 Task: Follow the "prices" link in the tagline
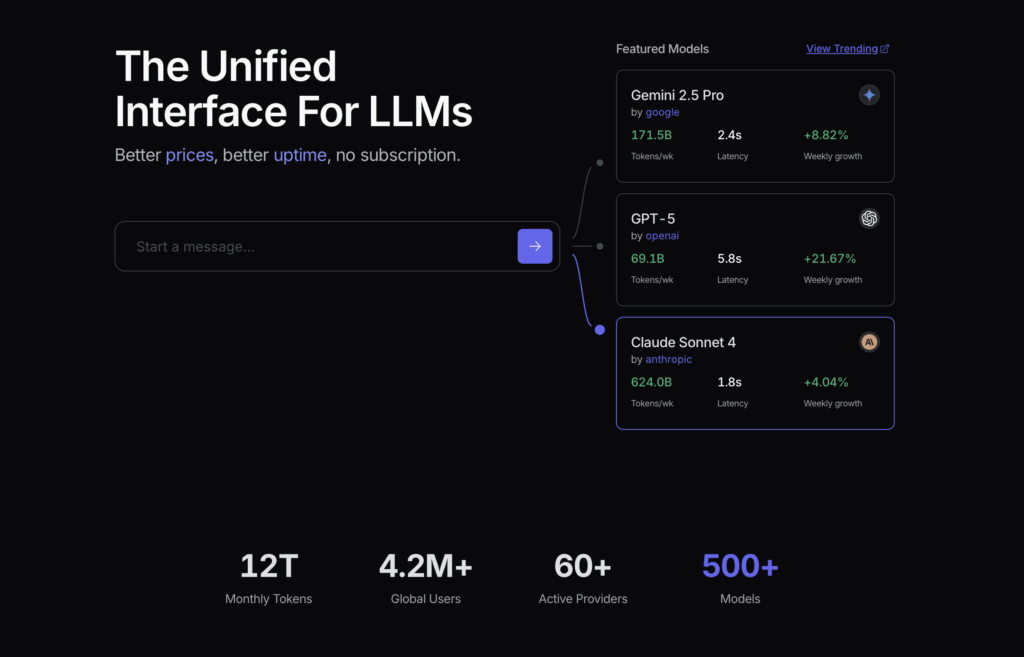[x=189, y=155]
